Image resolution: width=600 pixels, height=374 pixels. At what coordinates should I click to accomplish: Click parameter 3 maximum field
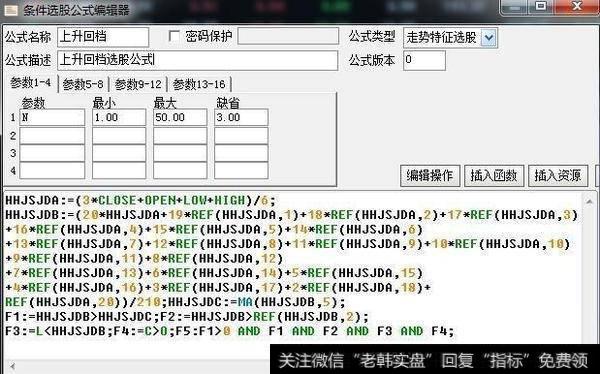pyautogui.click(x=180, y=153)
